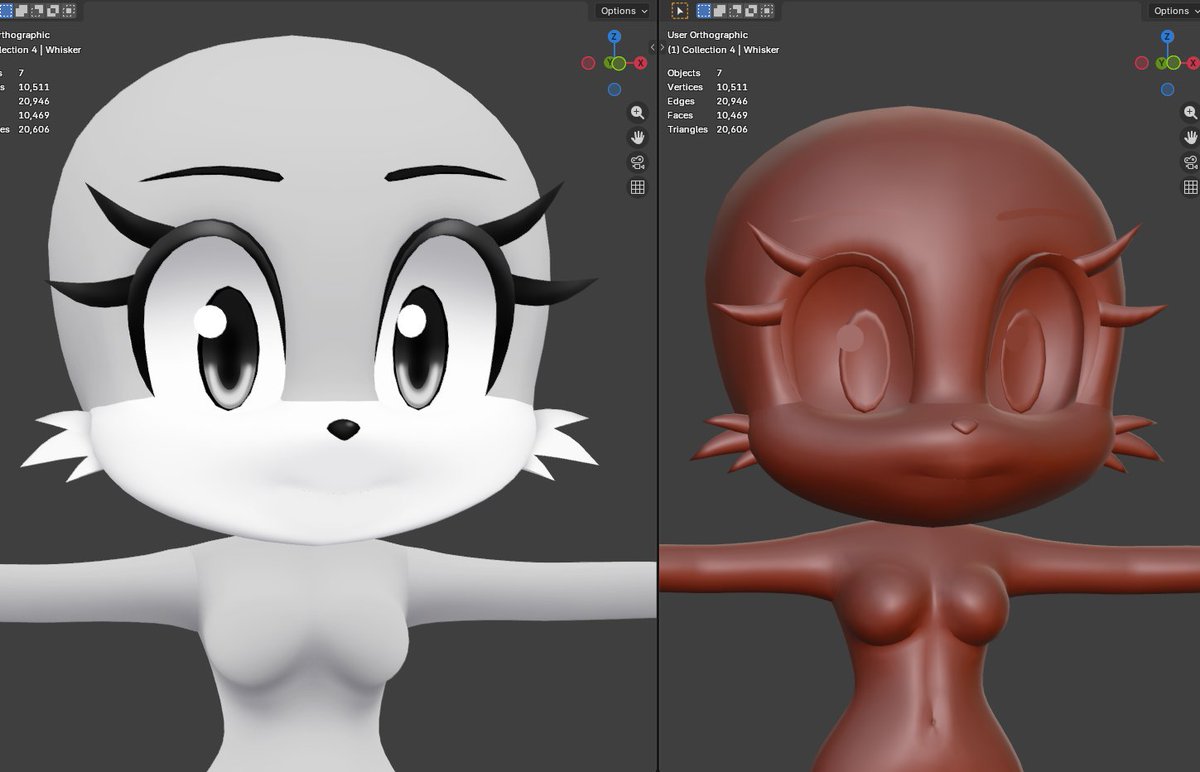The image size is (1200, 772).
Task: Toggle perspective/orthographic grid icon in right viewport
Action: [x=1190, y=187]
